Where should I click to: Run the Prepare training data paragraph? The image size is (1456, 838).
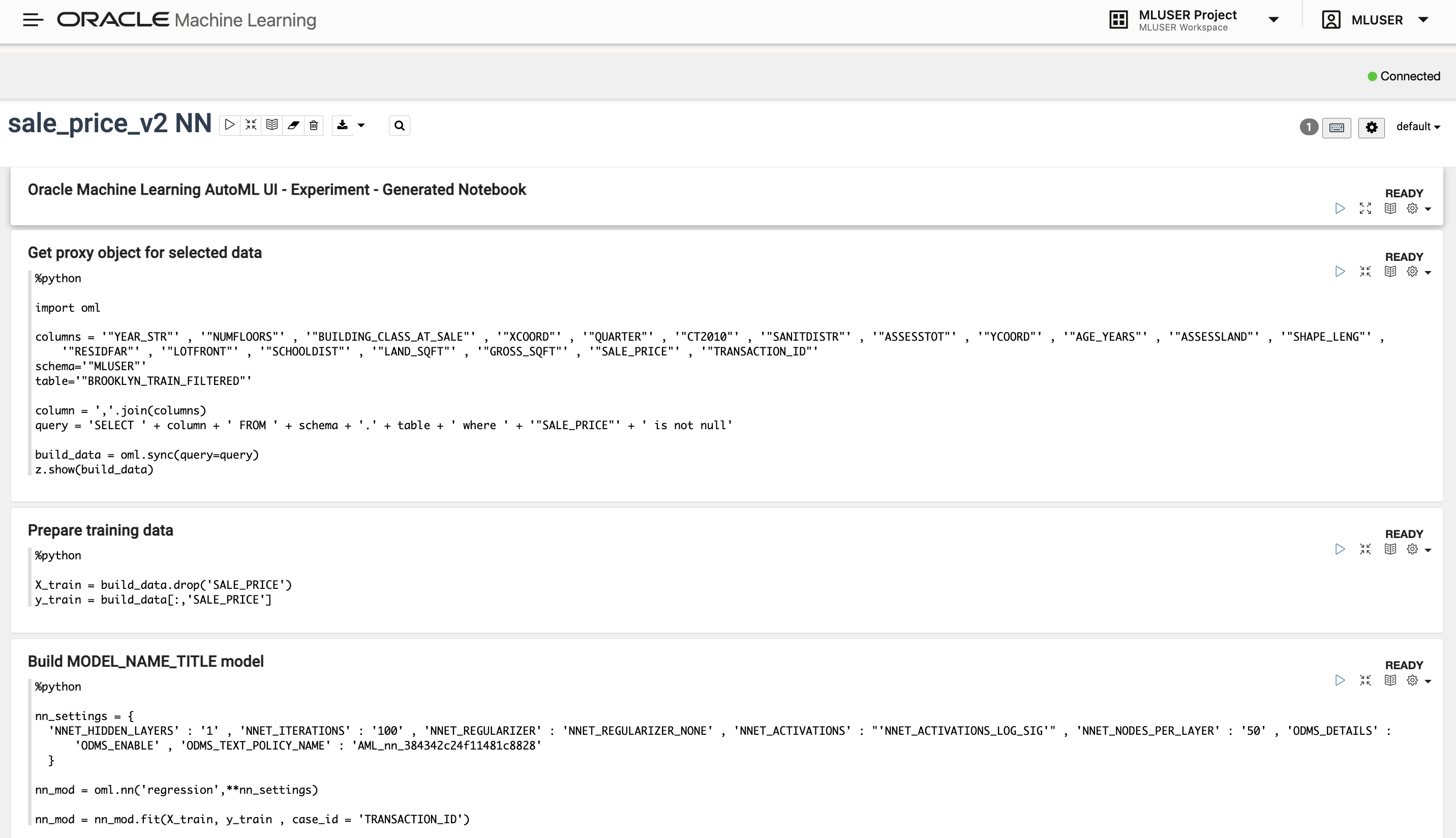click(x=1340, y=549)
